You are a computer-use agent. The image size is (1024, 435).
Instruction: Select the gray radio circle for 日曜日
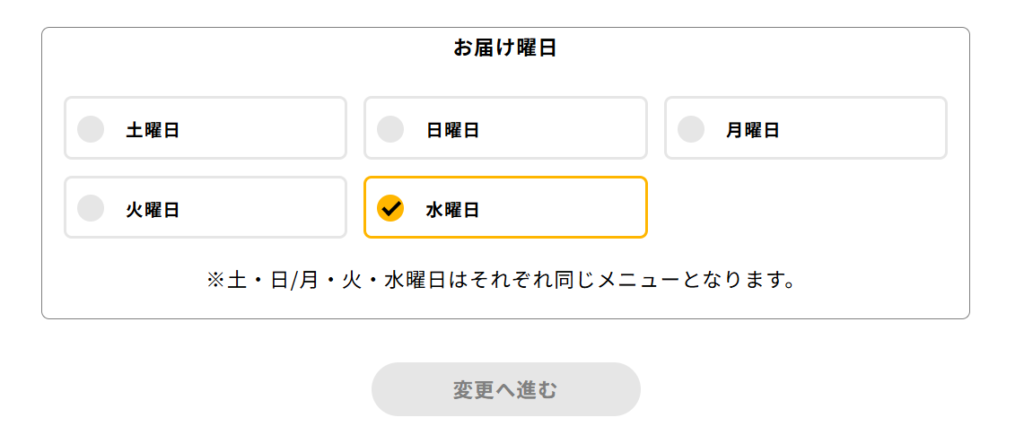(x=390, y=129)
